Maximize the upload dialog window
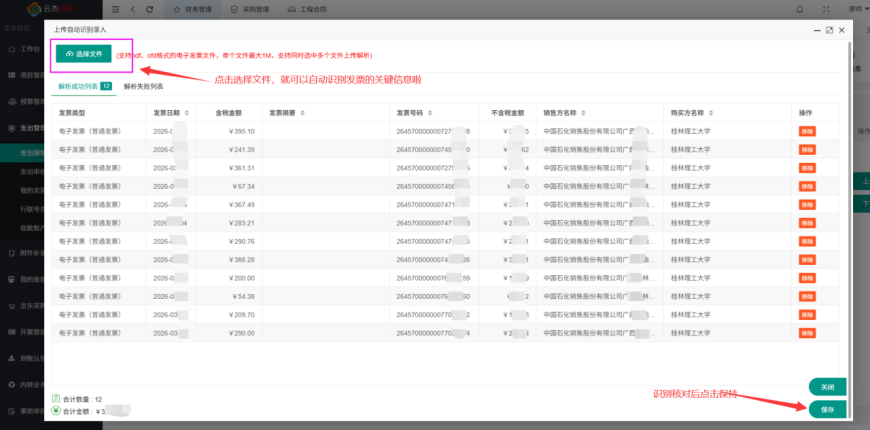 [x=829, y=30]
